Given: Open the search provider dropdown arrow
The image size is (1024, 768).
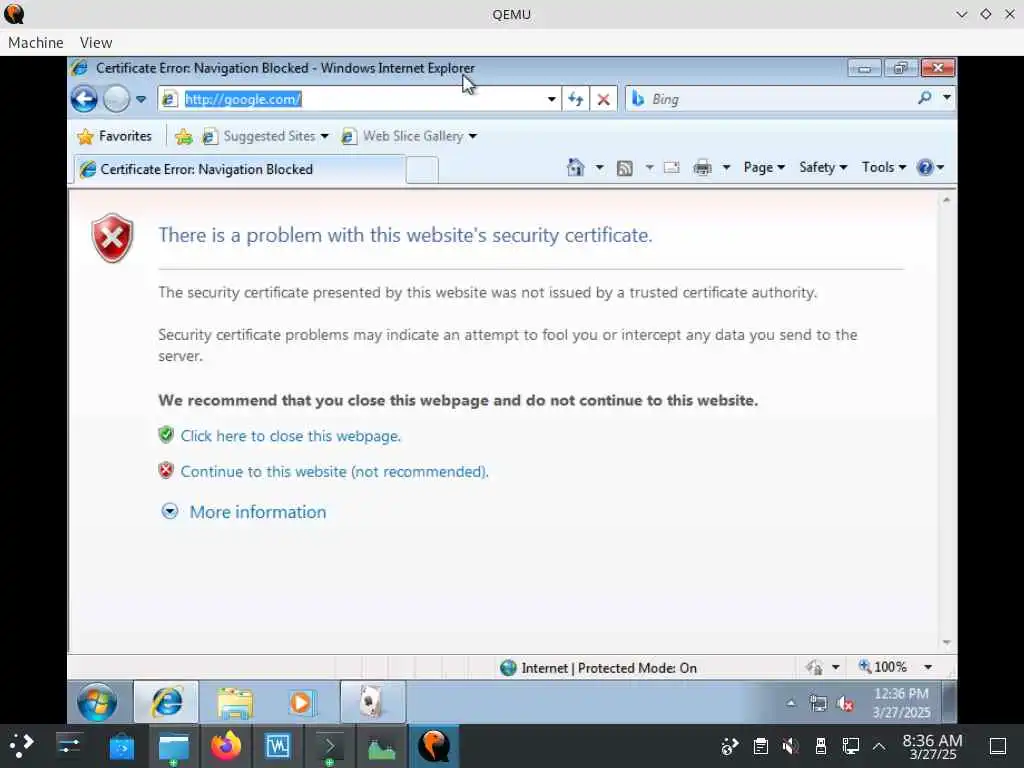Looking at the screenshot, I should click(947, 98).
